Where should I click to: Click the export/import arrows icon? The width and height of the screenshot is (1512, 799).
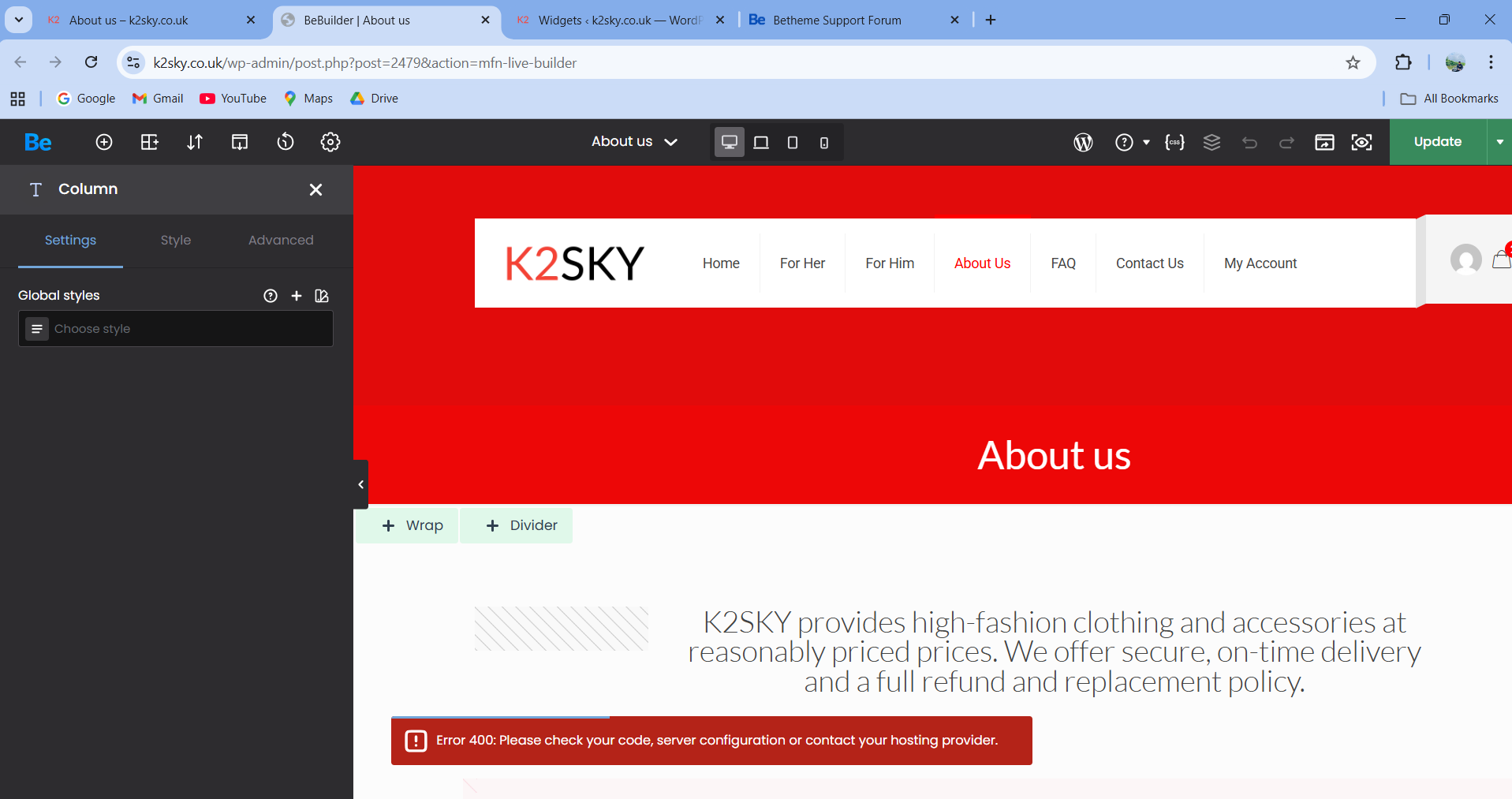[195, 142]
